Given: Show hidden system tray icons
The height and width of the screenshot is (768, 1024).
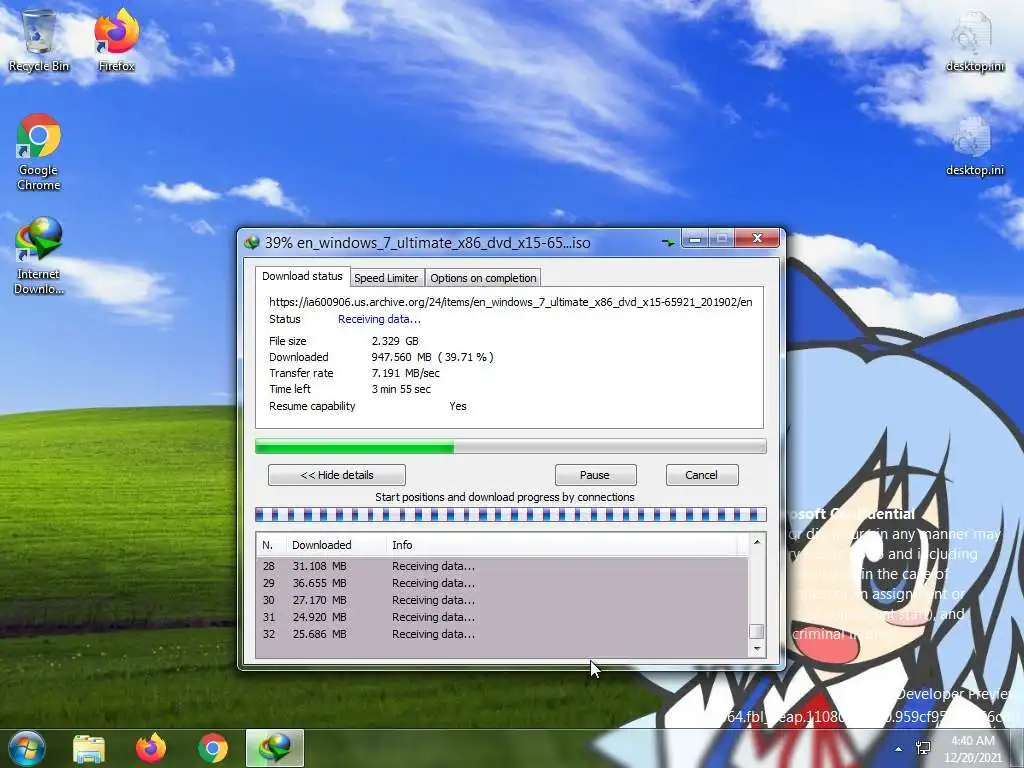Looking at the screenshot, I should [x=899, y=749].
